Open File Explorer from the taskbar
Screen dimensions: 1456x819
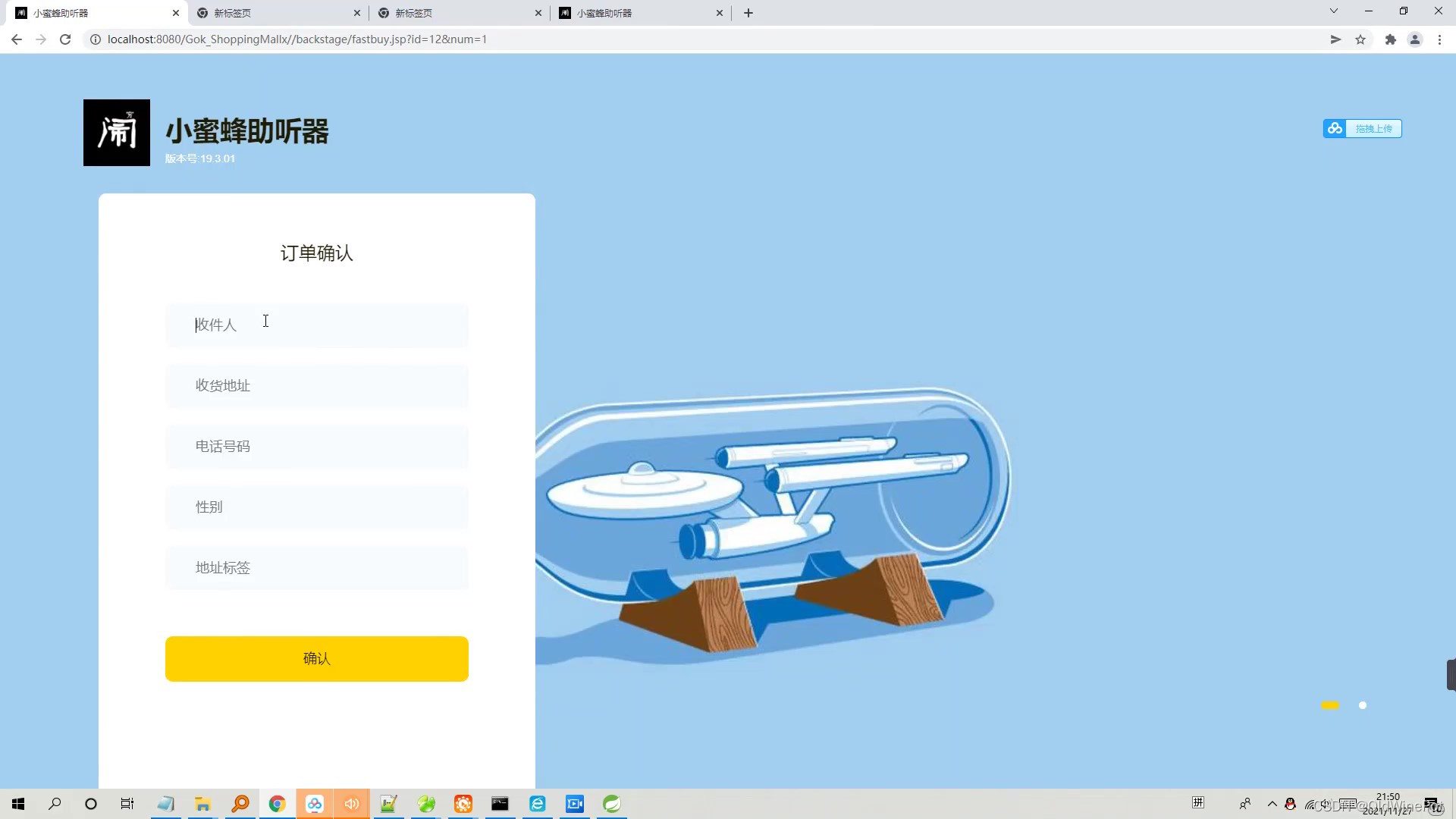[x=202, y=804]
